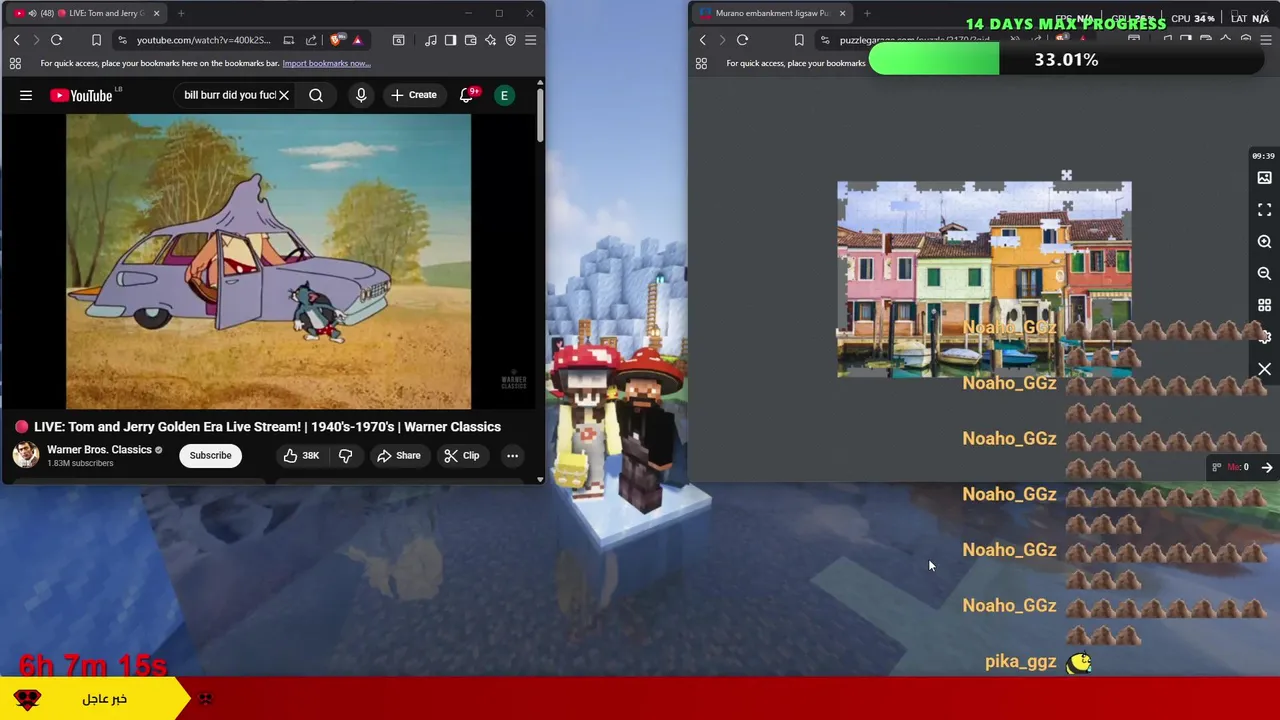This screenshot has height=720, width=1280.
Task: Open Leo AI sparkle icon
Action: pos(490,40)
